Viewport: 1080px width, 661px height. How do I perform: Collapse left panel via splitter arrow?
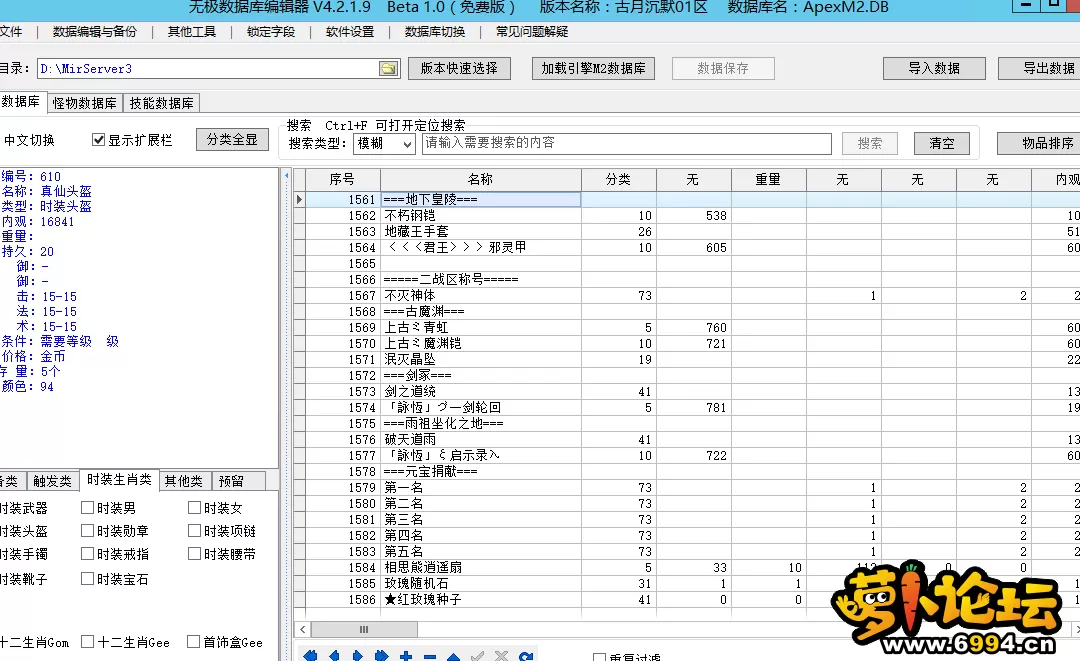tap(287, 176)
